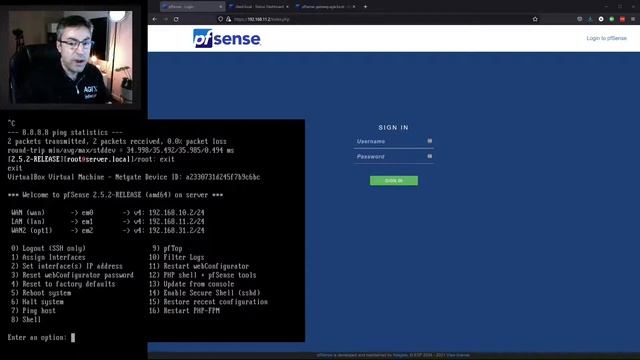Click console option 16) Restart PHP-FPM
The width and height of the screenshot is (640, 360).
[184, 311]
